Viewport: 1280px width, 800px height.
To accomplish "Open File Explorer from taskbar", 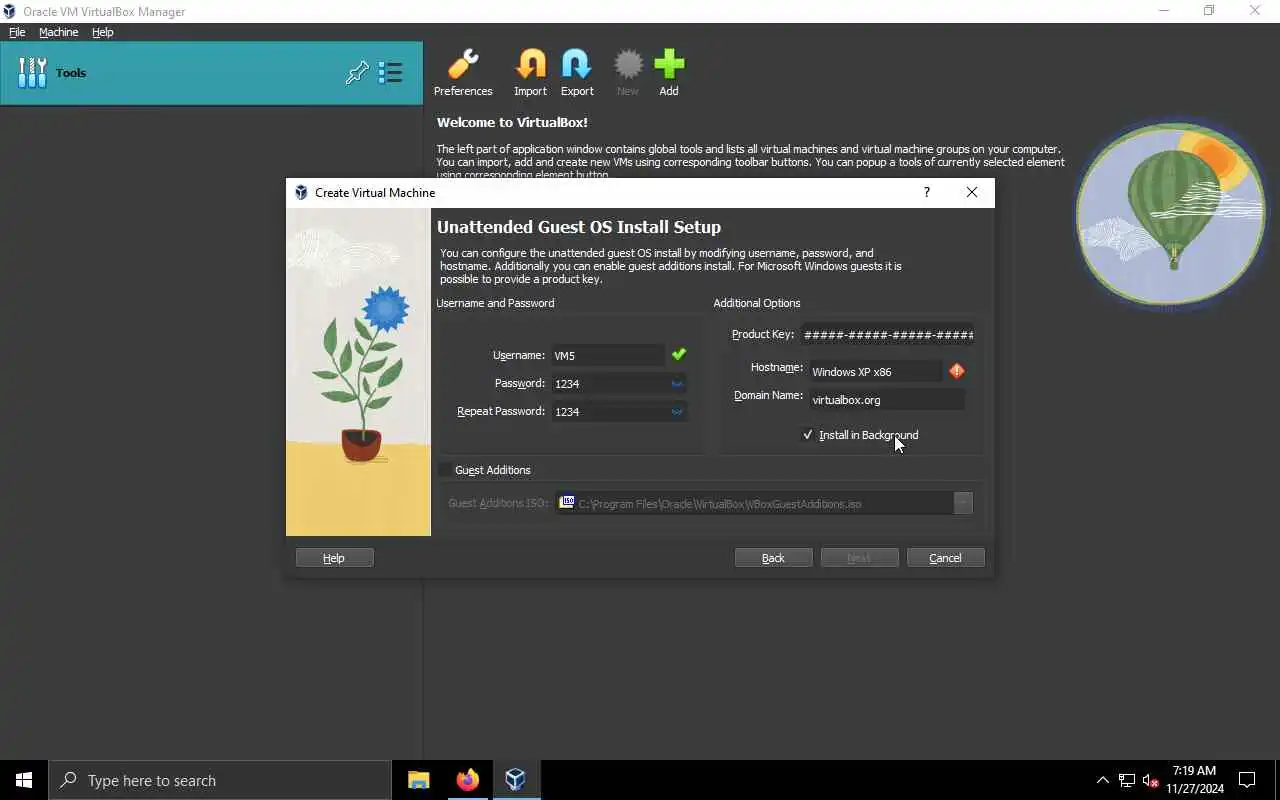I will click(419, 780).
